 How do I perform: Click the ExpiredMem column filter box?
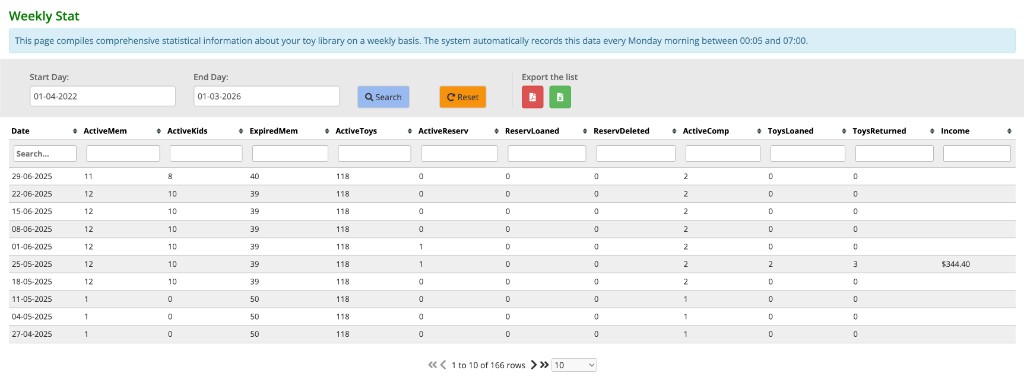click(290, 153)
